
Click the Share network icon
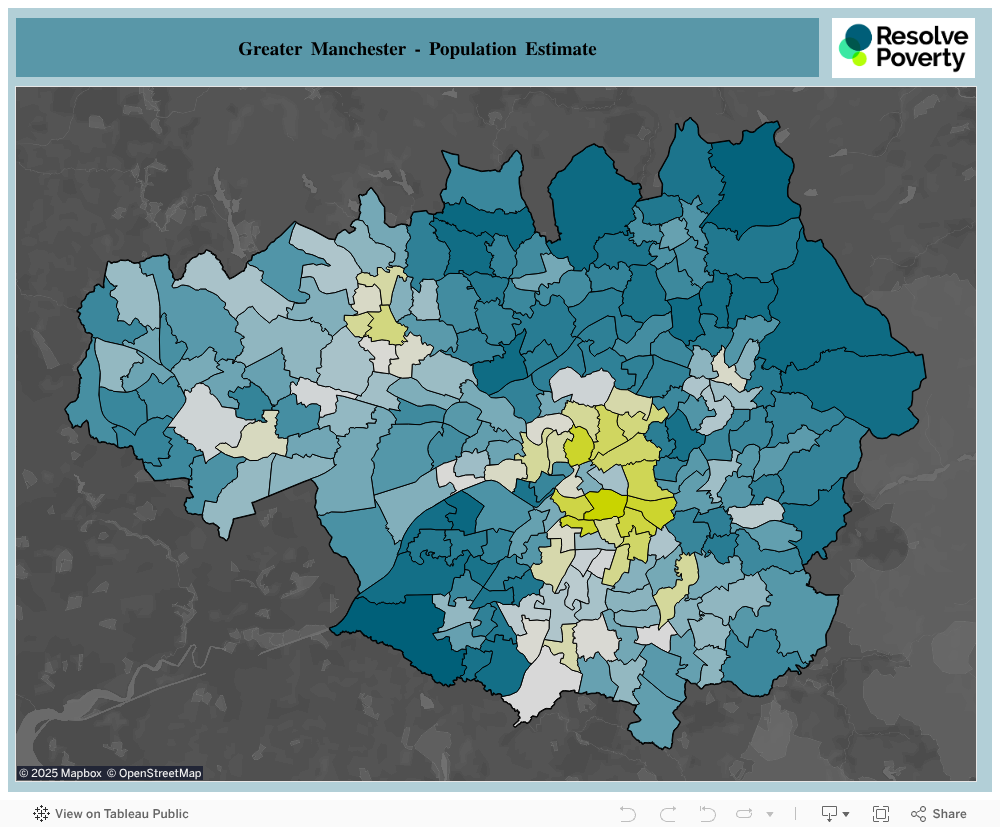click(918, 814)
